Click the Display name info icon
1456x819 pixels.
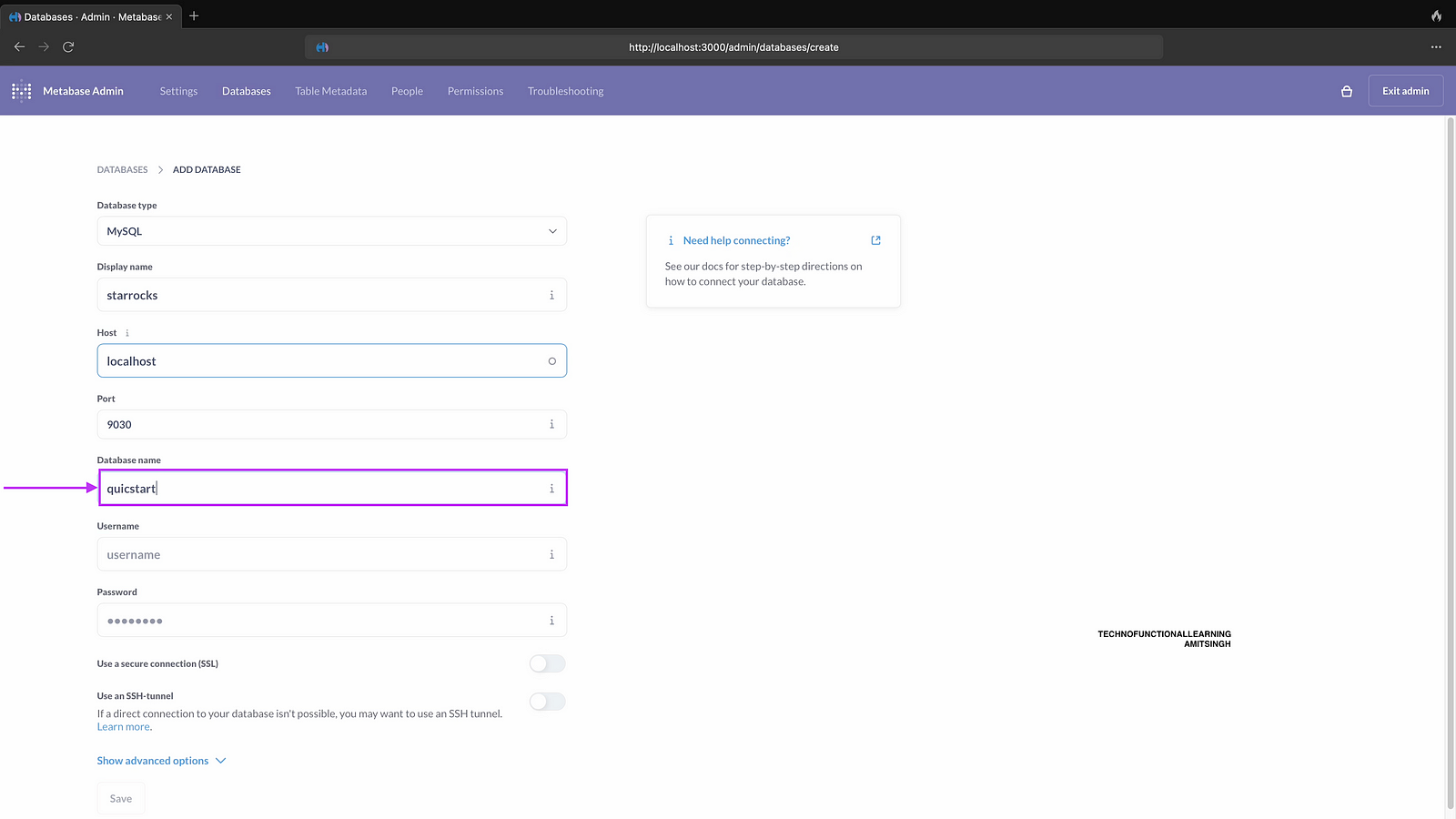click(551, 296)
